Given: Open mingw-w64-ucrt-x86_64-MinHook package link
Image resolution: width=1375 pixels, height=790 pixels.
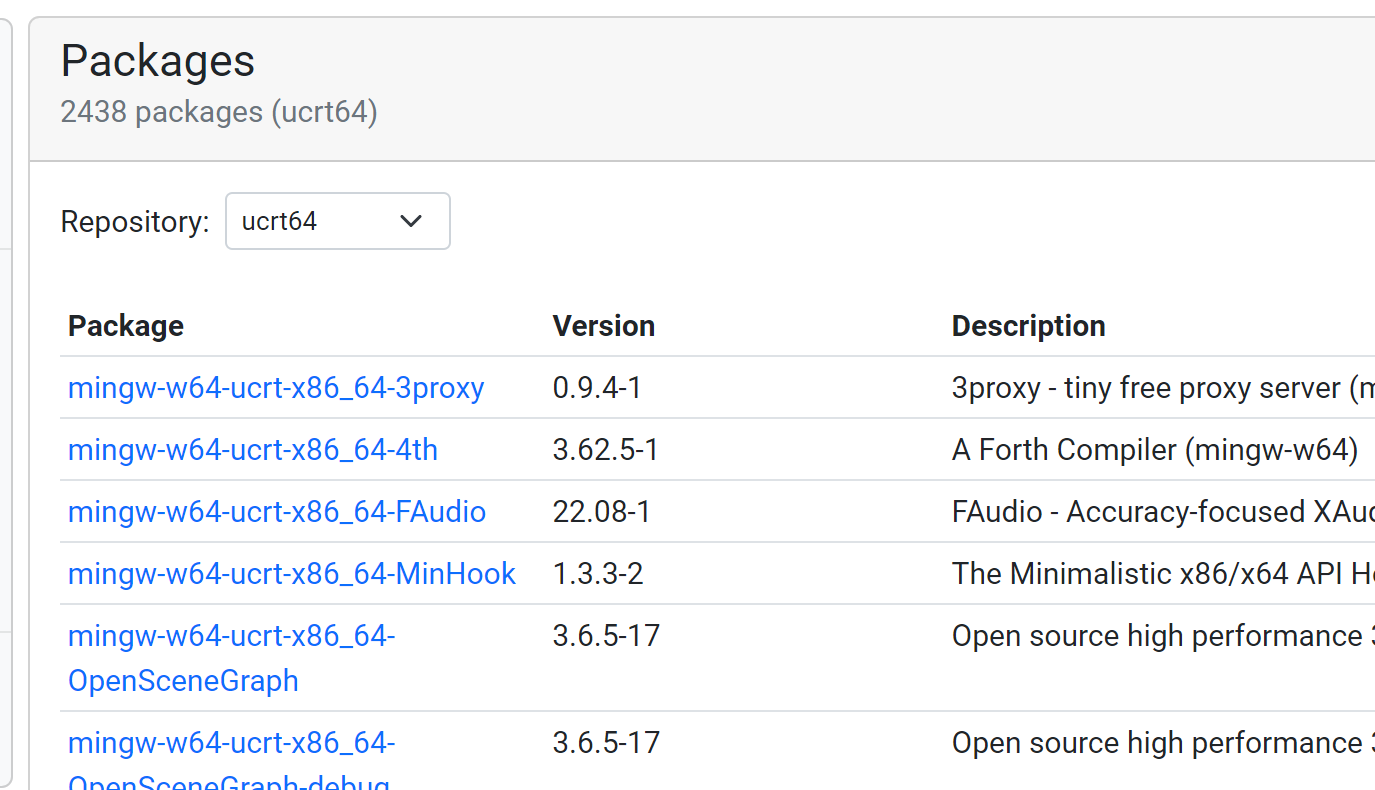Looking at the screenshot, I should pyautogui.click(x=292, y=574).
